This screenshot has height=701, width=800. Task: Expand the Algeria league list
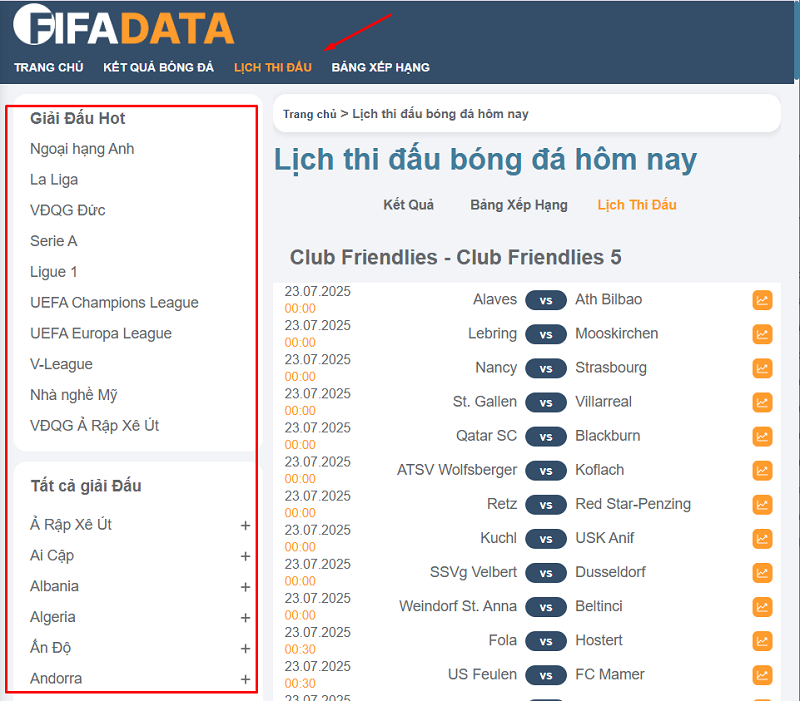point(245,618)
